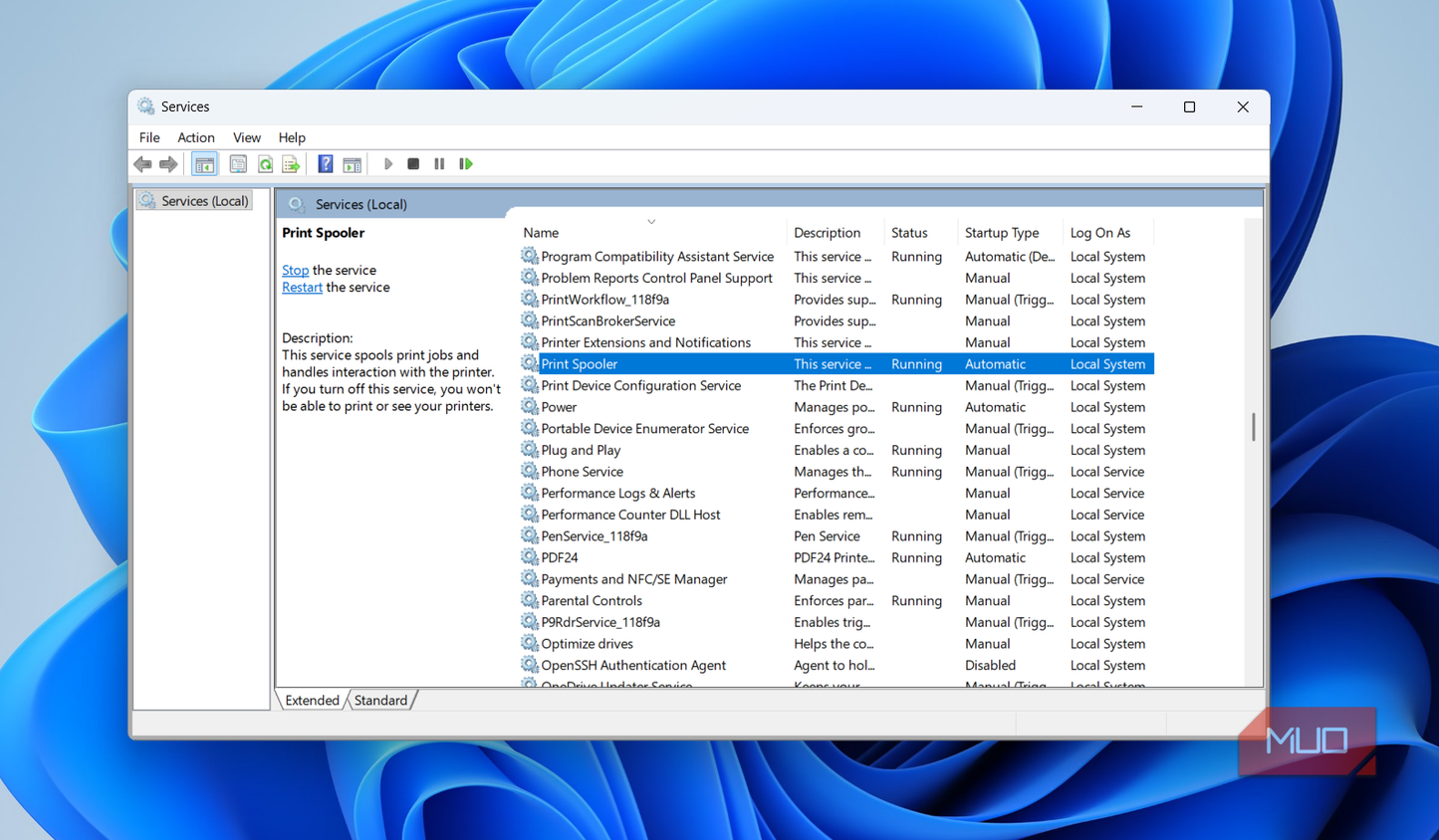Click the gear icon beside PrintScanBrokerService
Screen dimensions: 1439x840
point(529,320)
